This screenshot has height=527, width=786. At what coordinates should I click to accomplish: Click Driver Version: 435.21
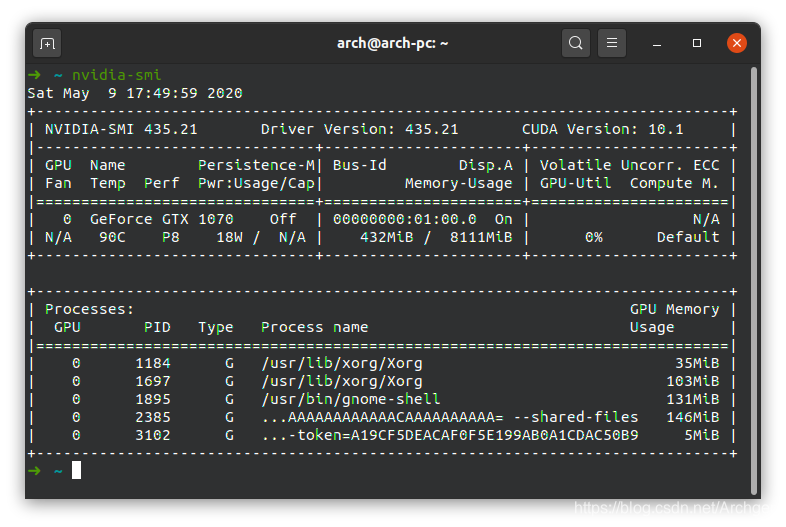click(359, 129)
